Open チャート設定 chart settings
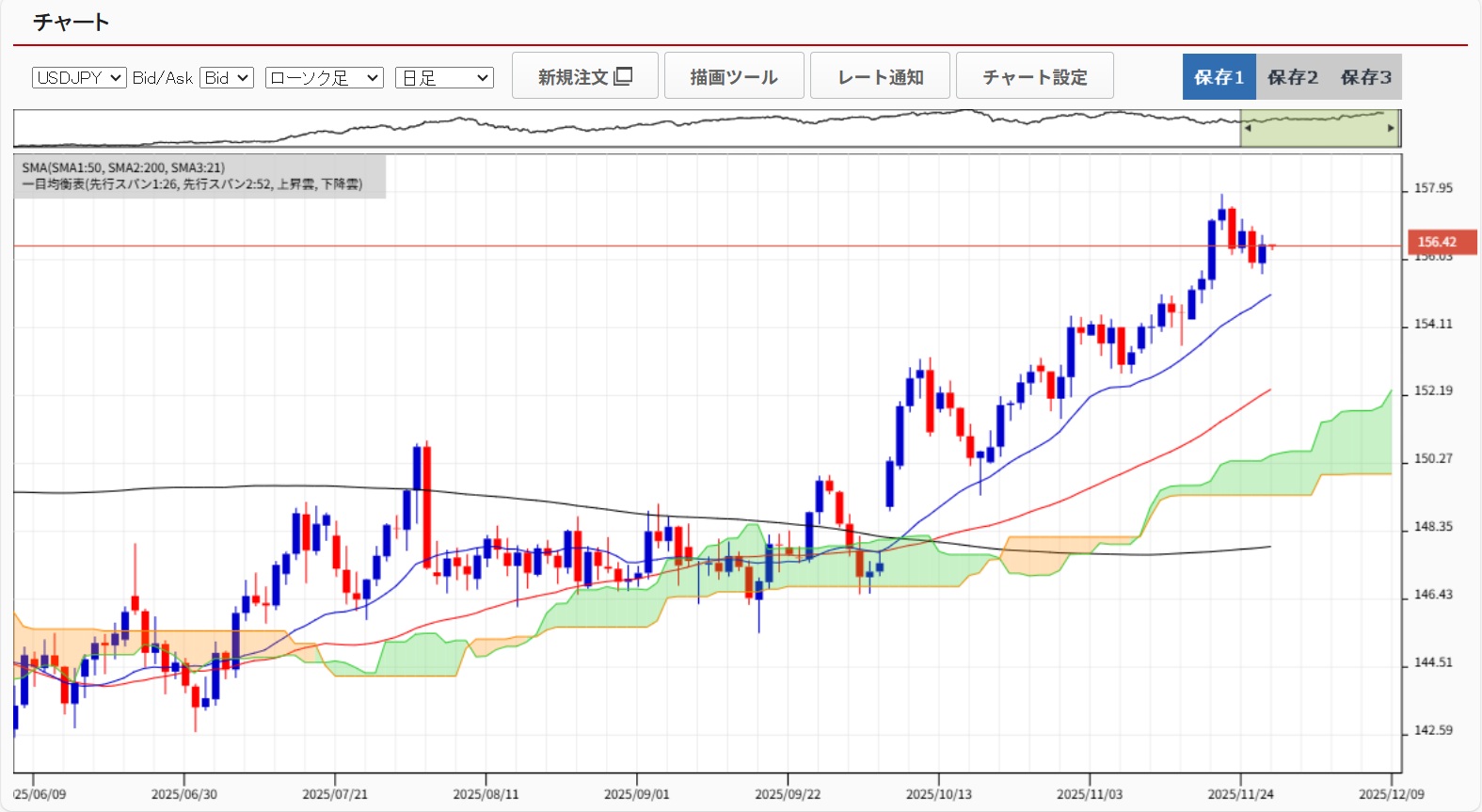This screenshot has width=1482, height=812. tap(1034, 76)
